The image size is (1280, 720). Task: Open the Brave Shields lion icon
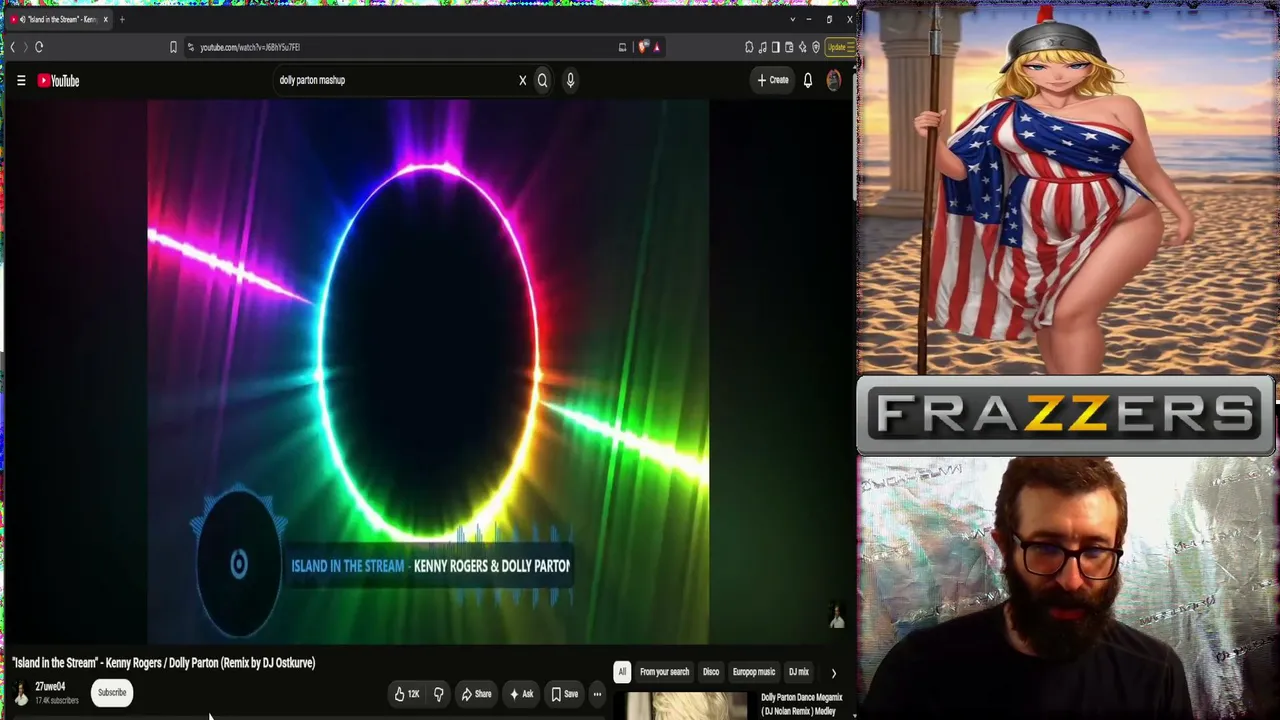point(643,47)
